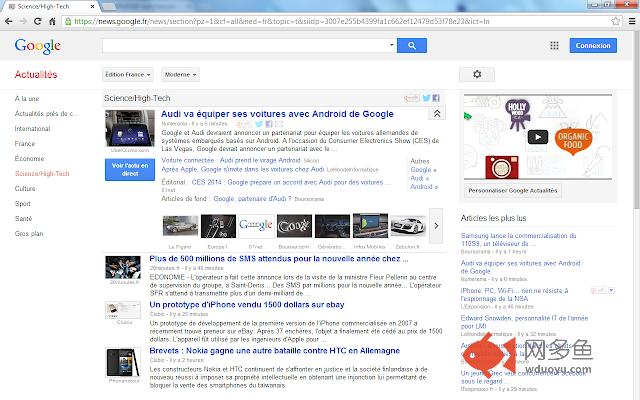Reload the page with the refresh icon
Viewport: 640px width, 400px height.
click(38, 21)
